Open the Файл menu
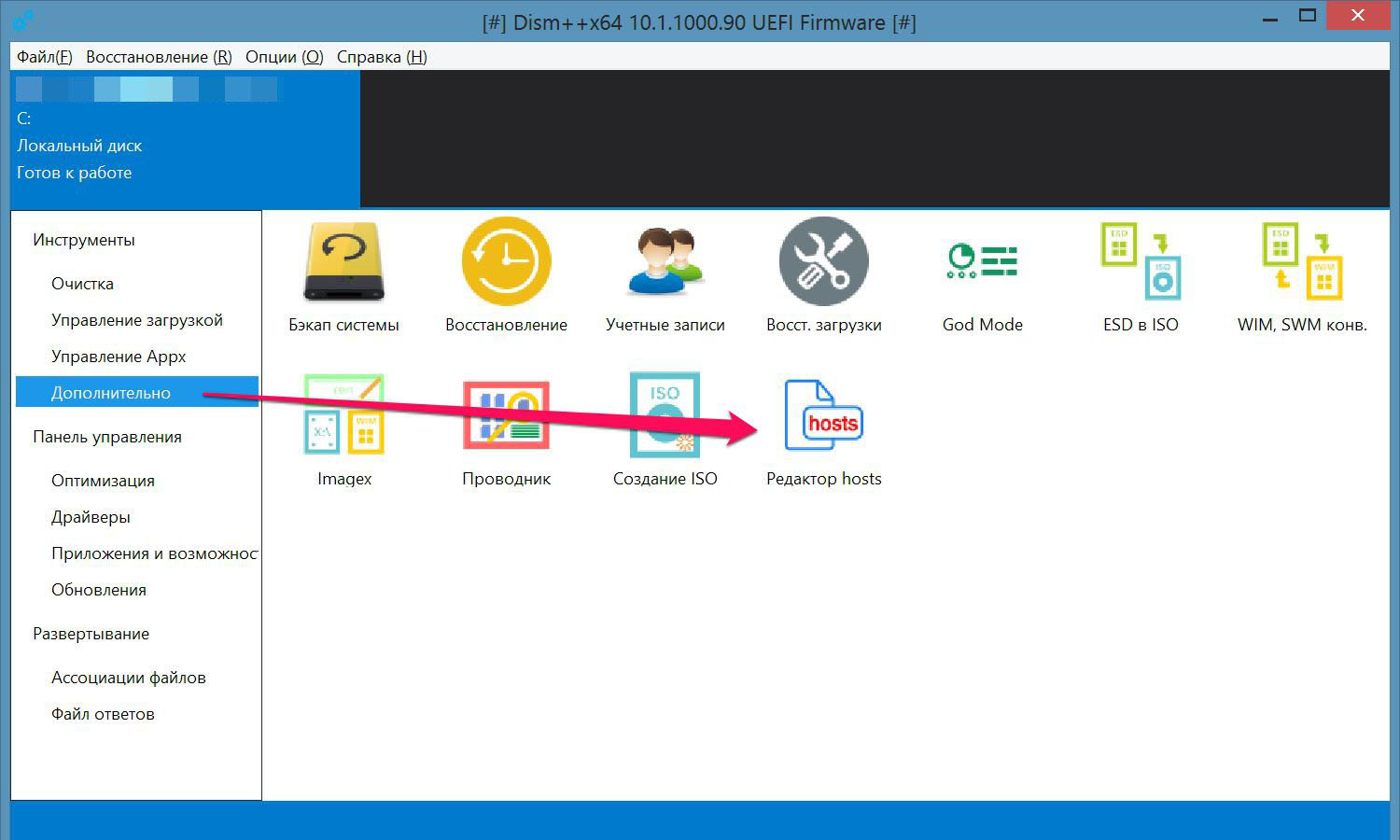Image resolution: width=1400 pixels, height=840 pixels. point(44,57)
